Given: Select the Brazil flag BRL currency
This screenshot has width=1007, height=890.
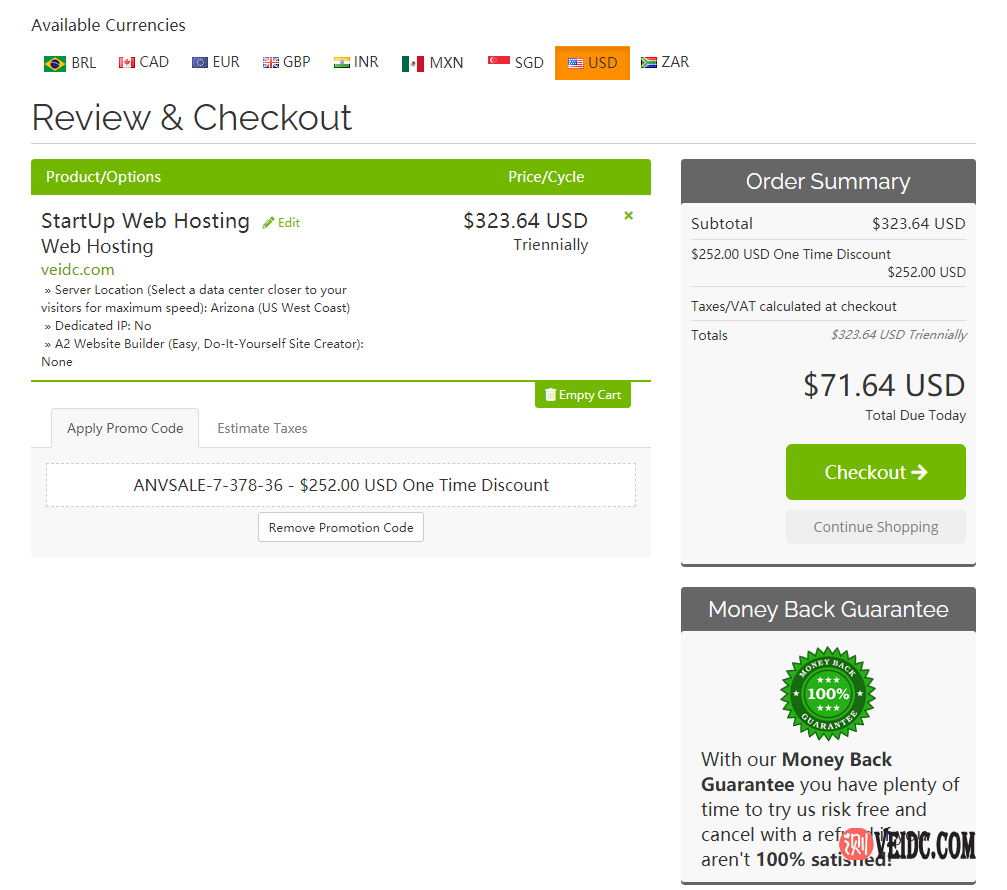Looking at the screenshot, I should coord(70,63).
